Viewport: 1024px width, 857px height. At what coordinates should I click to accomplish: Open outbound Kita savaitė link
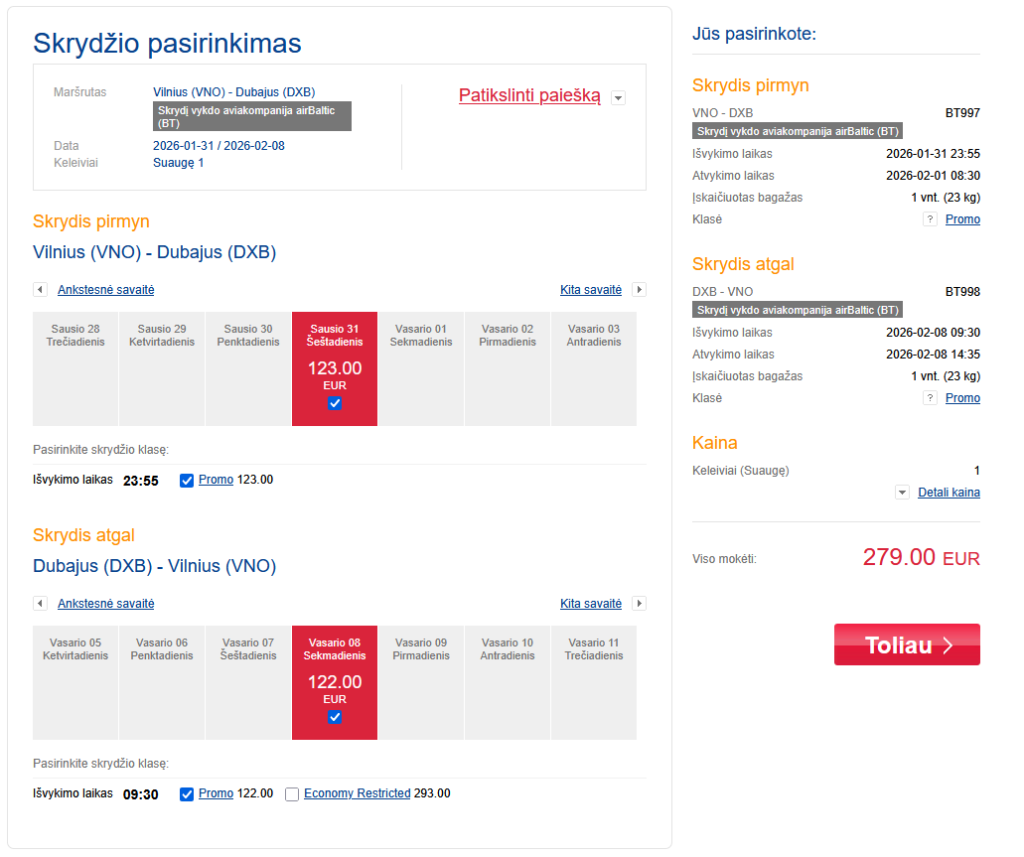[x=590, y=290]
